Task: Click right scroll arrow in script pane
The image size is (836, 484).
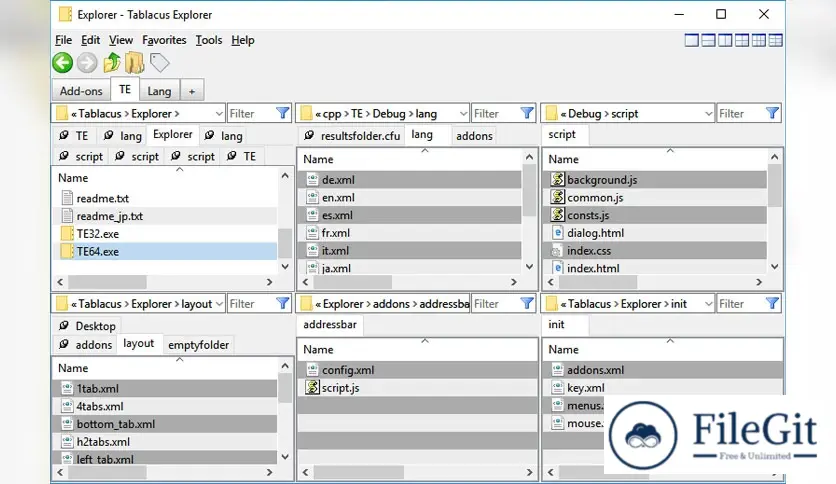Action: tap(759, 281)
